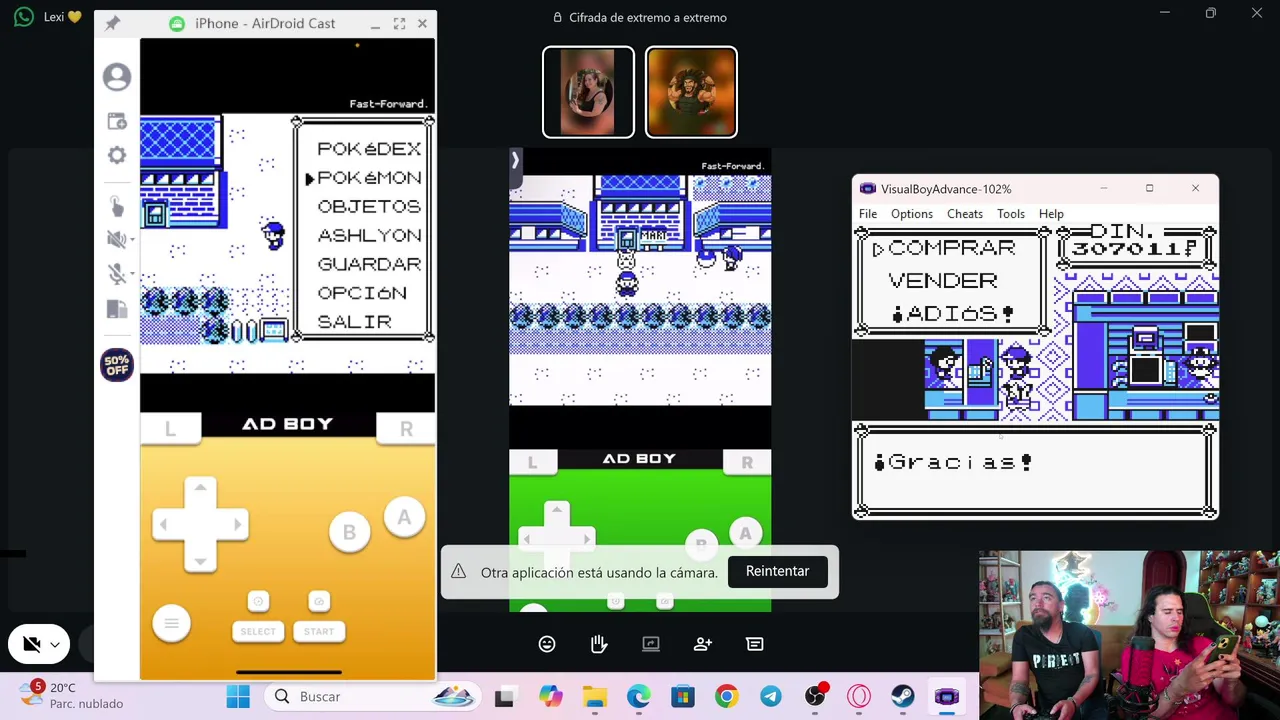Tap the SELECT button on orange emulator

(258, 631)
